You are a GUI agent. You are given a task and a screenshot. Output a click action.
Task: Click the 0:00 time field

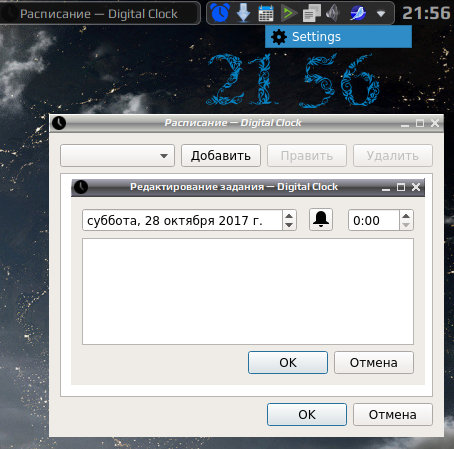374,220
